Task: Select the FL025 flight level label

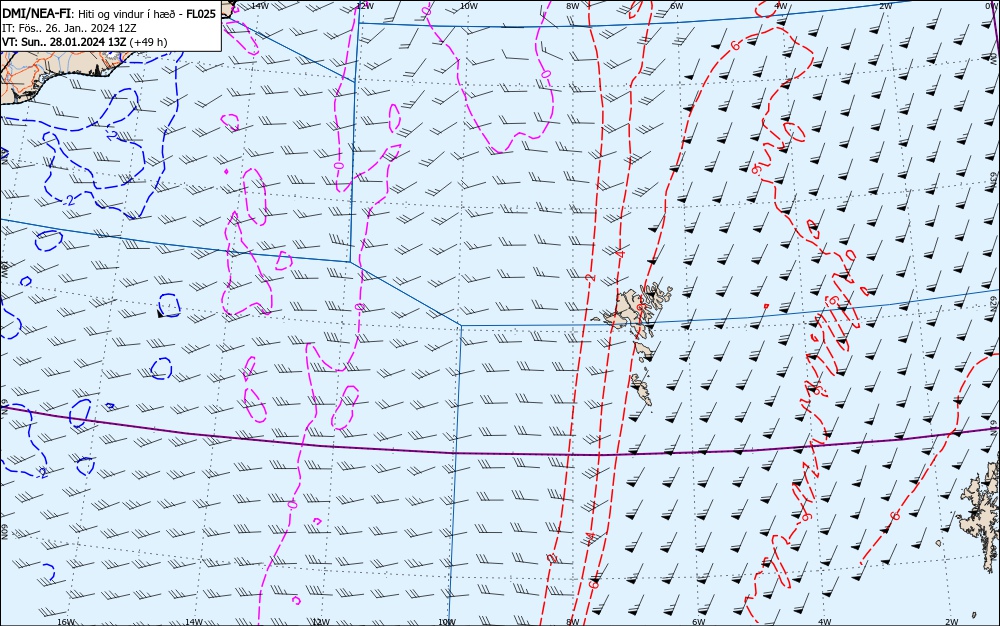Action: 201,14
